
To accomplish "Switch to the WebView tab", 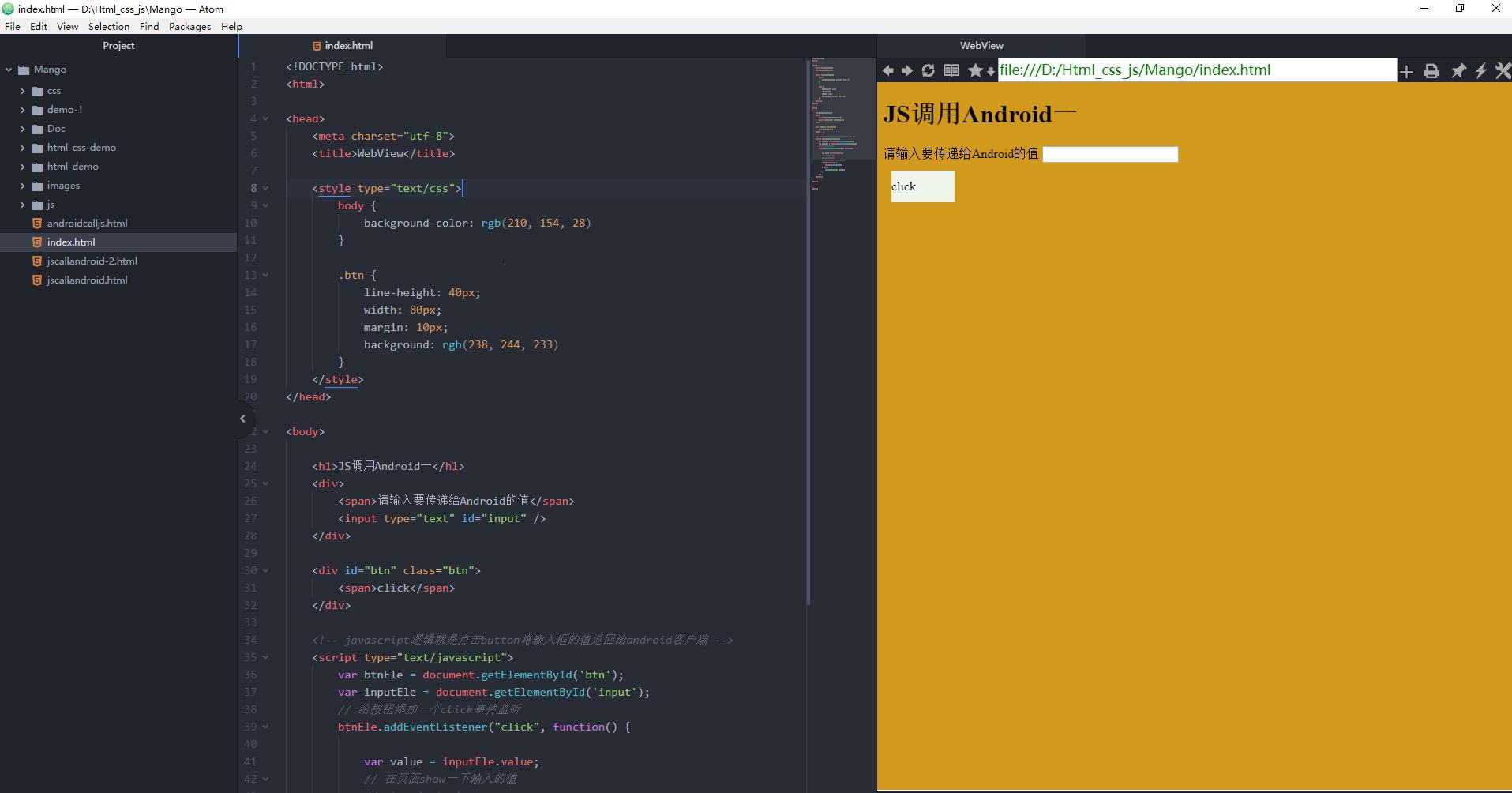I will tap(981, 46).
